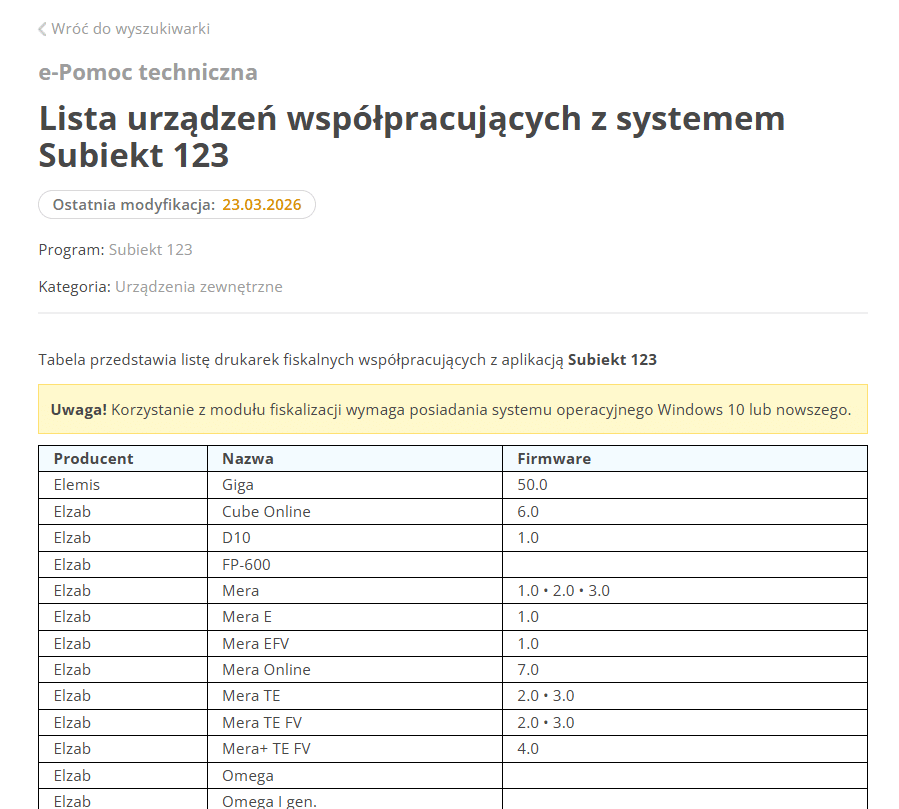Click the 'Firmware' column header
The height and width of the screenshot is (809, 899).
click(685, 459)
